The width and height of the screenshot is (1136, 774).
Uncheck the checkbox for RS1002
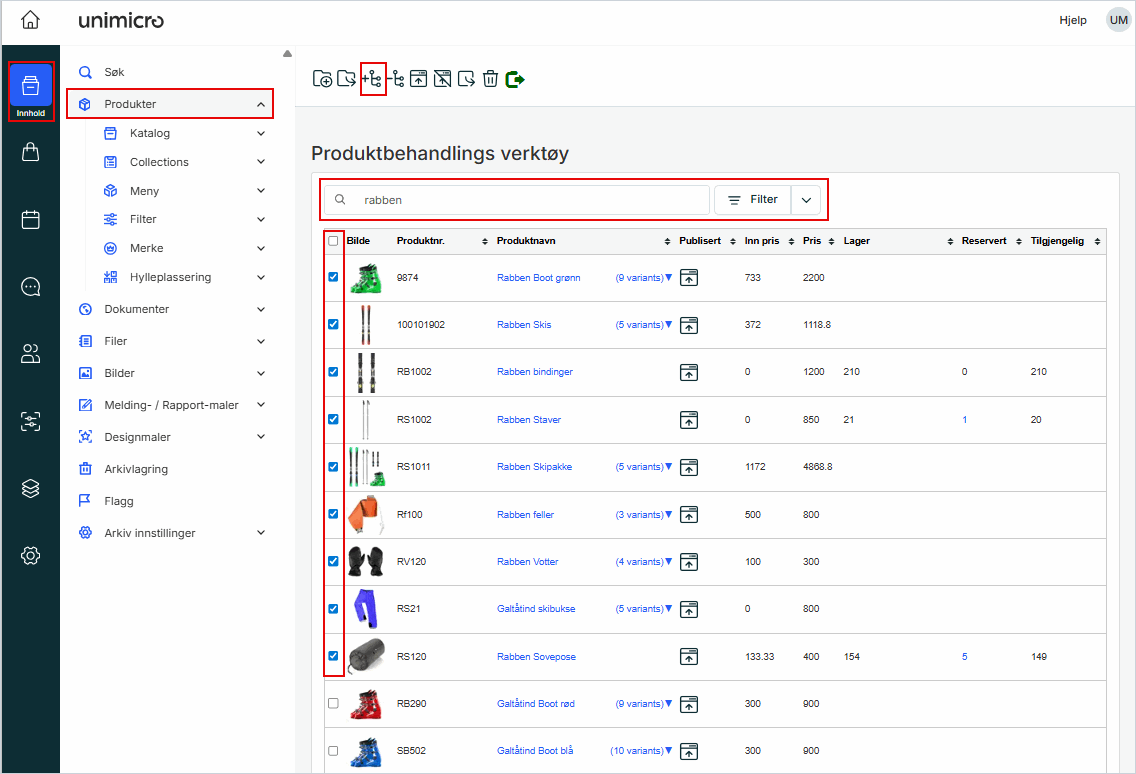click(333, 419)
